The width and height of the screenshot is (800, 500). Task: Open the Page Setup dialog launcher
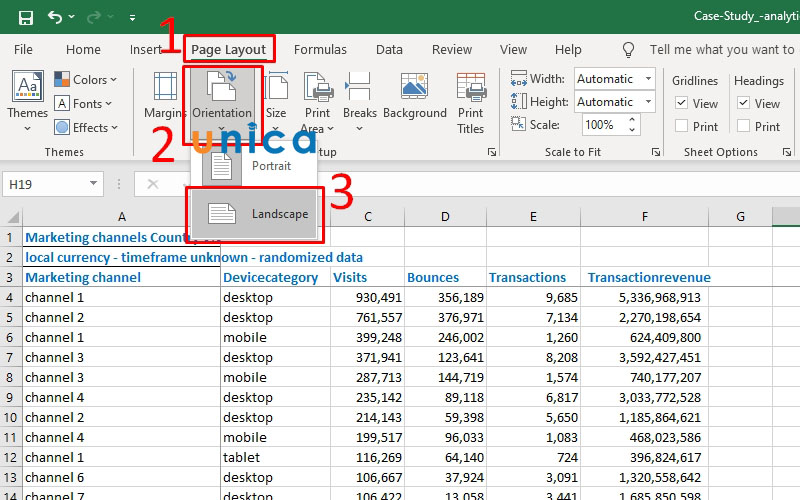point(492,152)
